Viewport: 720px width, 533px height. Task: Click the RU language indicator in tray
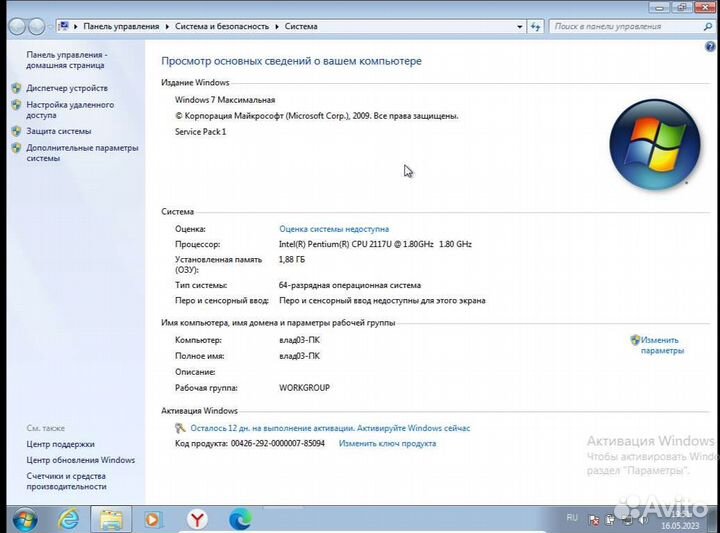click(x=572, y=517)
